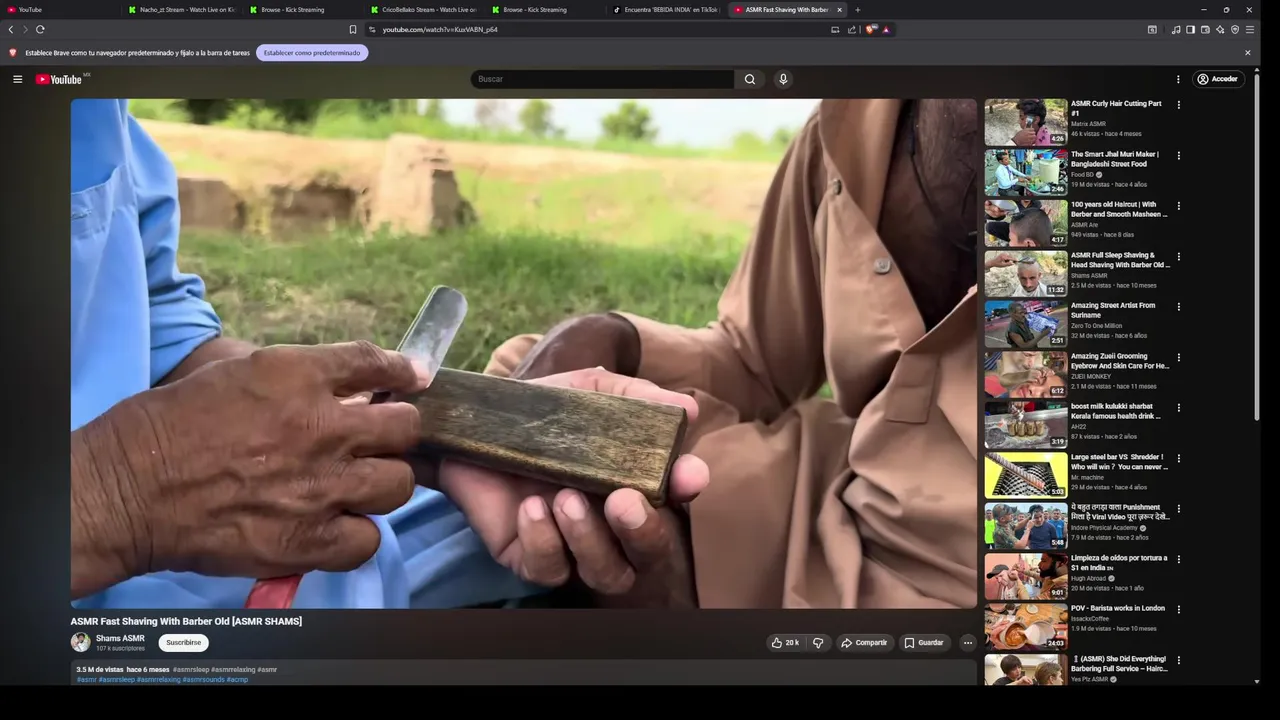
Task: Subscribe using the Suscribirse button
Action: point(183,643)
